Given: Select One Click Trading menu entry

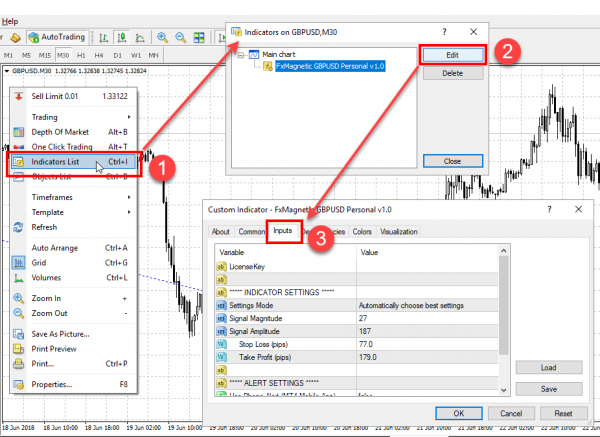Looking at the screenshot, I should [73, 147].
